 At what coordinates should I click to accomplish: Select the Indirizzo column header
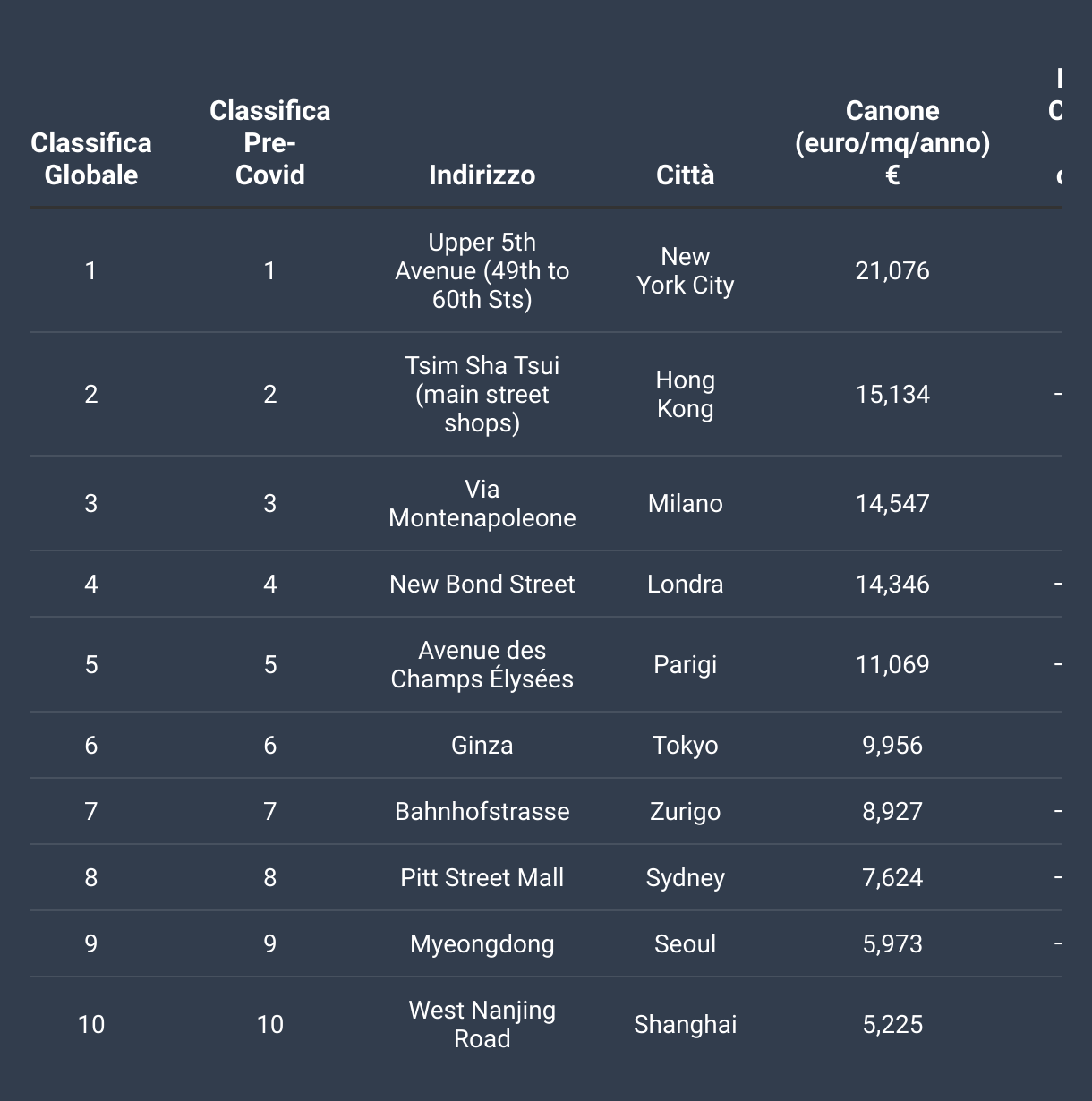click(482, 175)
